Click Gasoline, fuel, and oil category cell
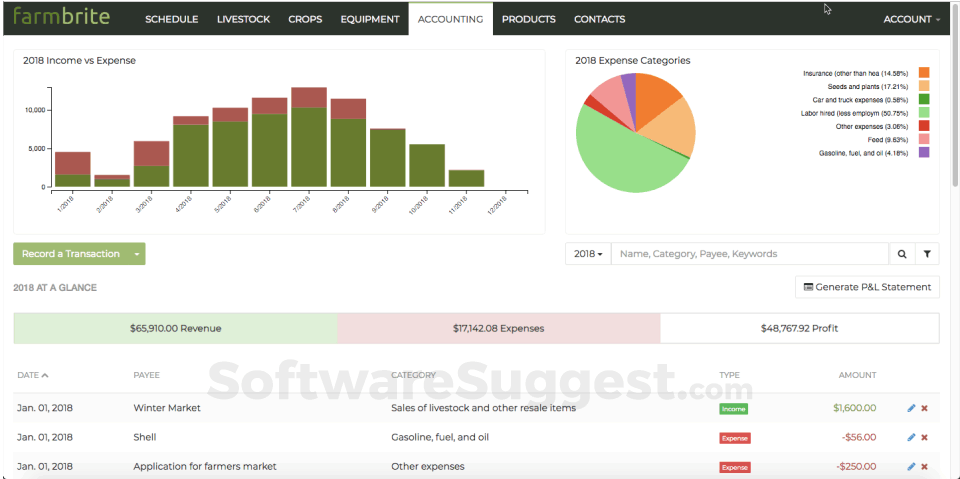The width and height of the screenshot is (960, 479). click(x=440, y=437)
